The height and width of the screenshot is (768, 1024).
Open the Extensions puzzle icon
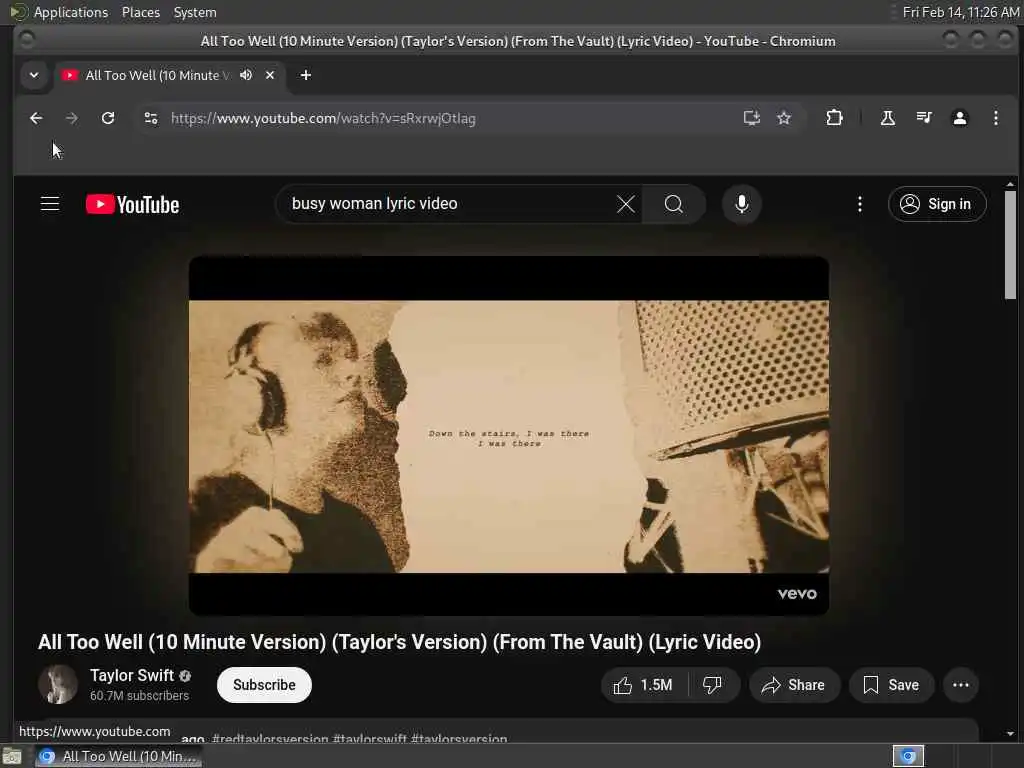click(x=834, y=118)
